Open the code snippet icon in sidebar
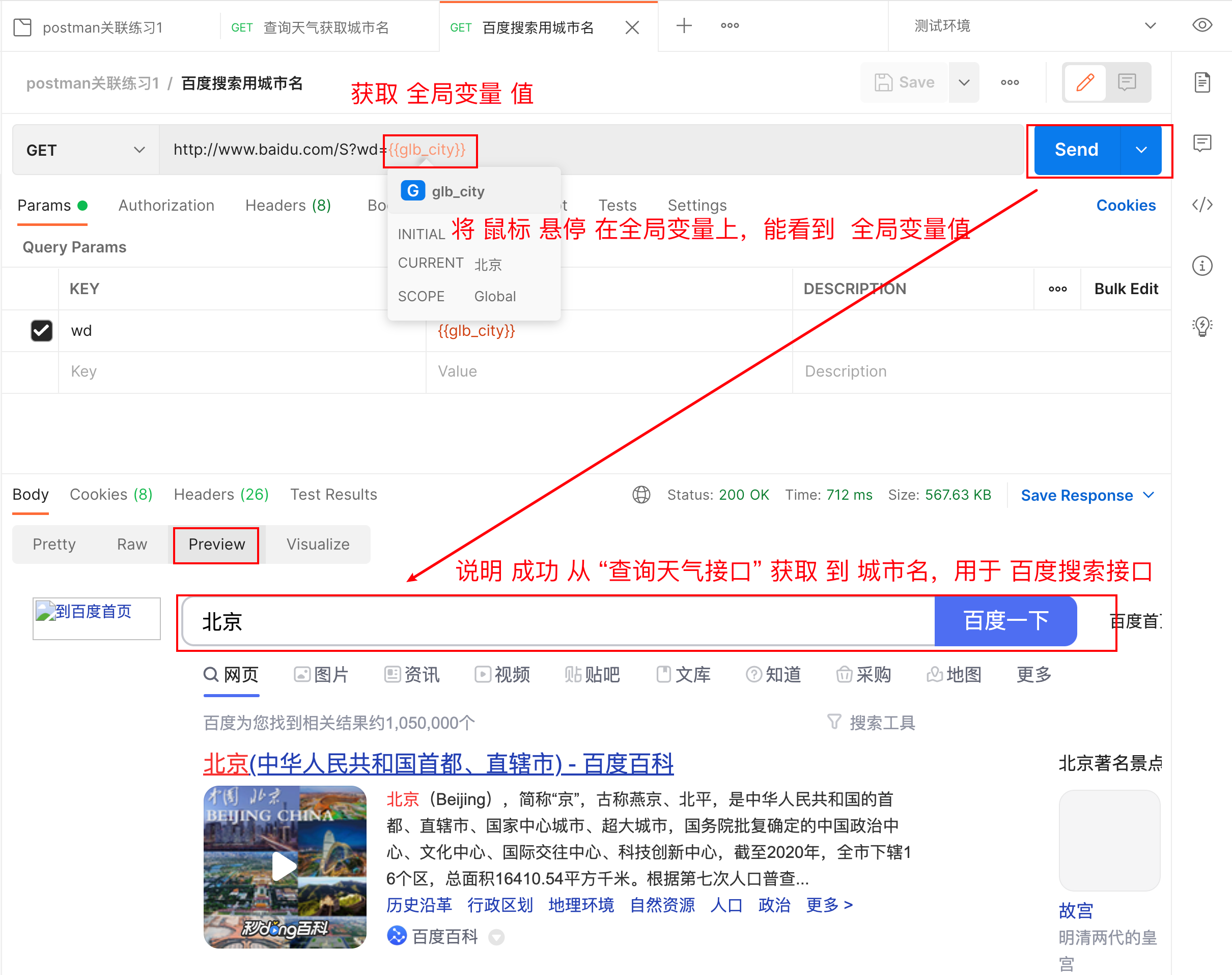The height and width of the screenshot is (975, 1232). (x=1202, y=205)
